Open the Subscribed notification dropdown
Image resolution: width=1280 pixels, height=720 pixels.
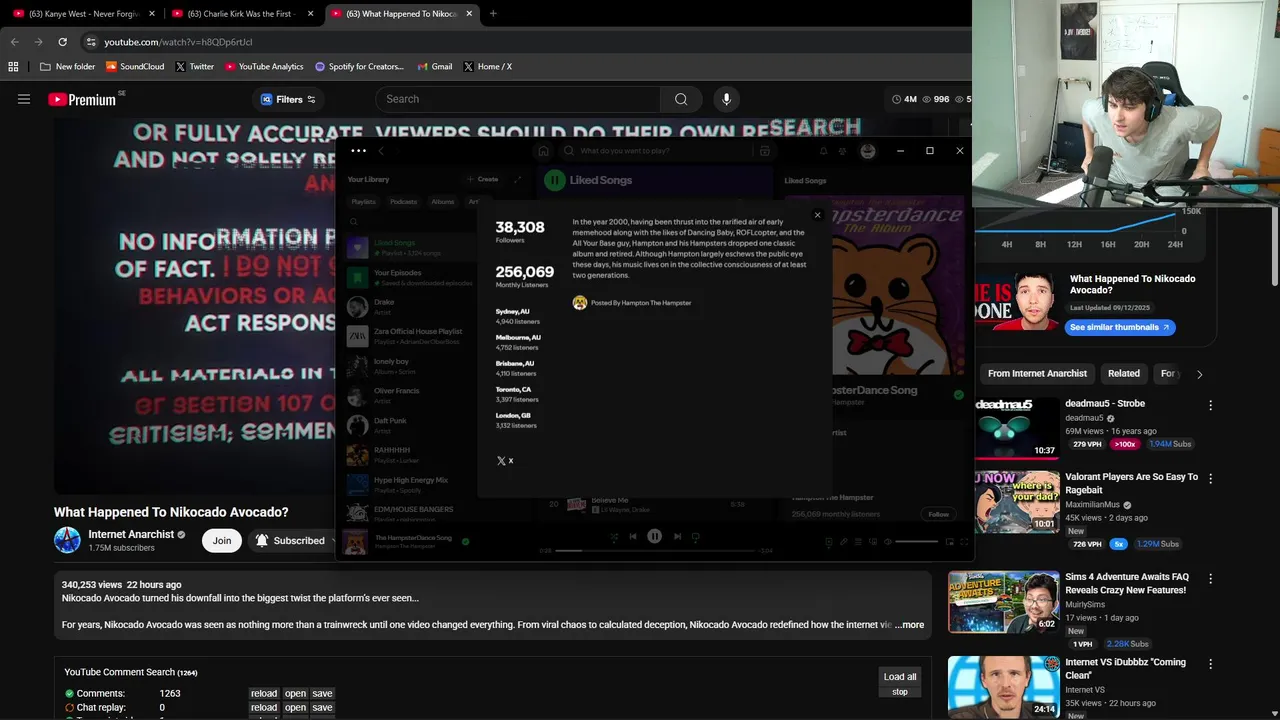coord(295,541)
